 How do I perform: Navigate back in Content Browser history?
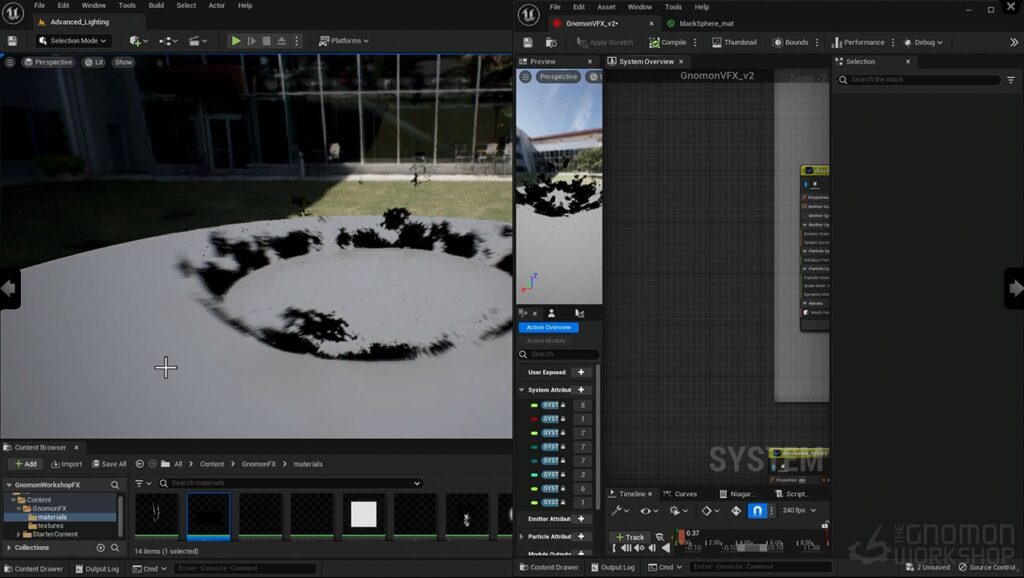click(x=139, y=464)
